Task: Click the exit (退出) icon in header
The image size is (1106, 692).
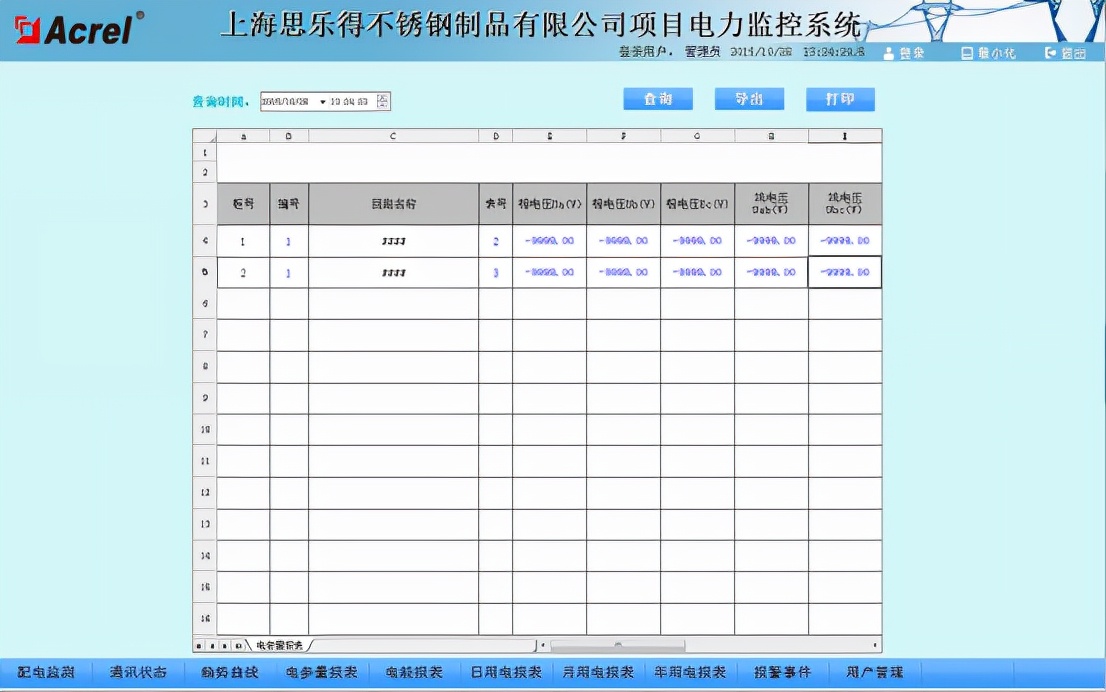Action: (1050, 53)
